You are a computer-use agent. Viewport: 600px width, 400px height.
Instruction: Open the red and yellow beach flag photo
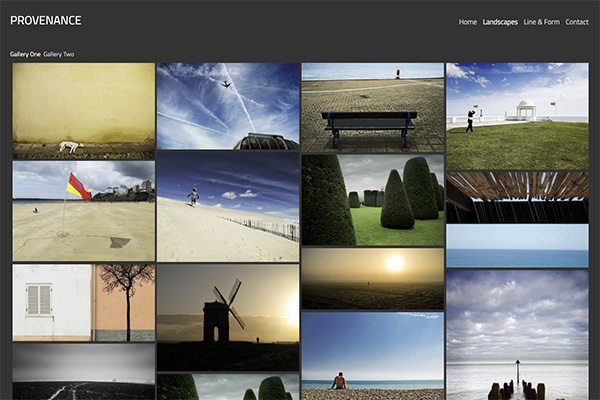point(84,211)
